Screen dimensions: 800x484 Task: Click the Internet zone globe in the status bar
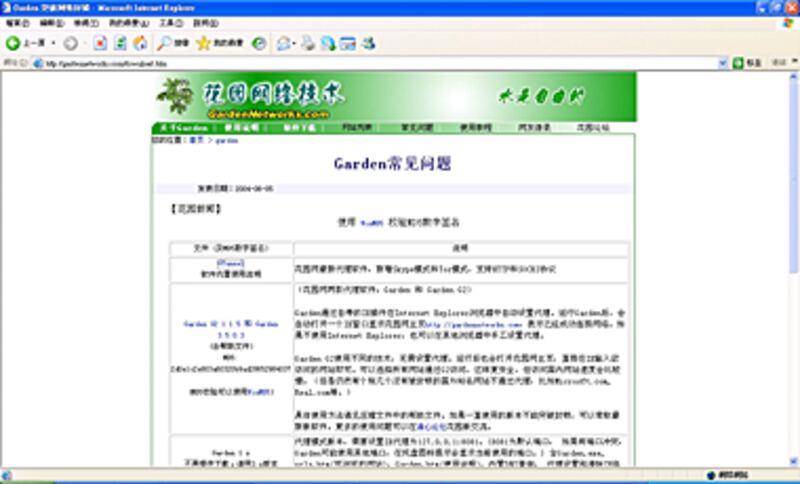click(x=711, y=475)
